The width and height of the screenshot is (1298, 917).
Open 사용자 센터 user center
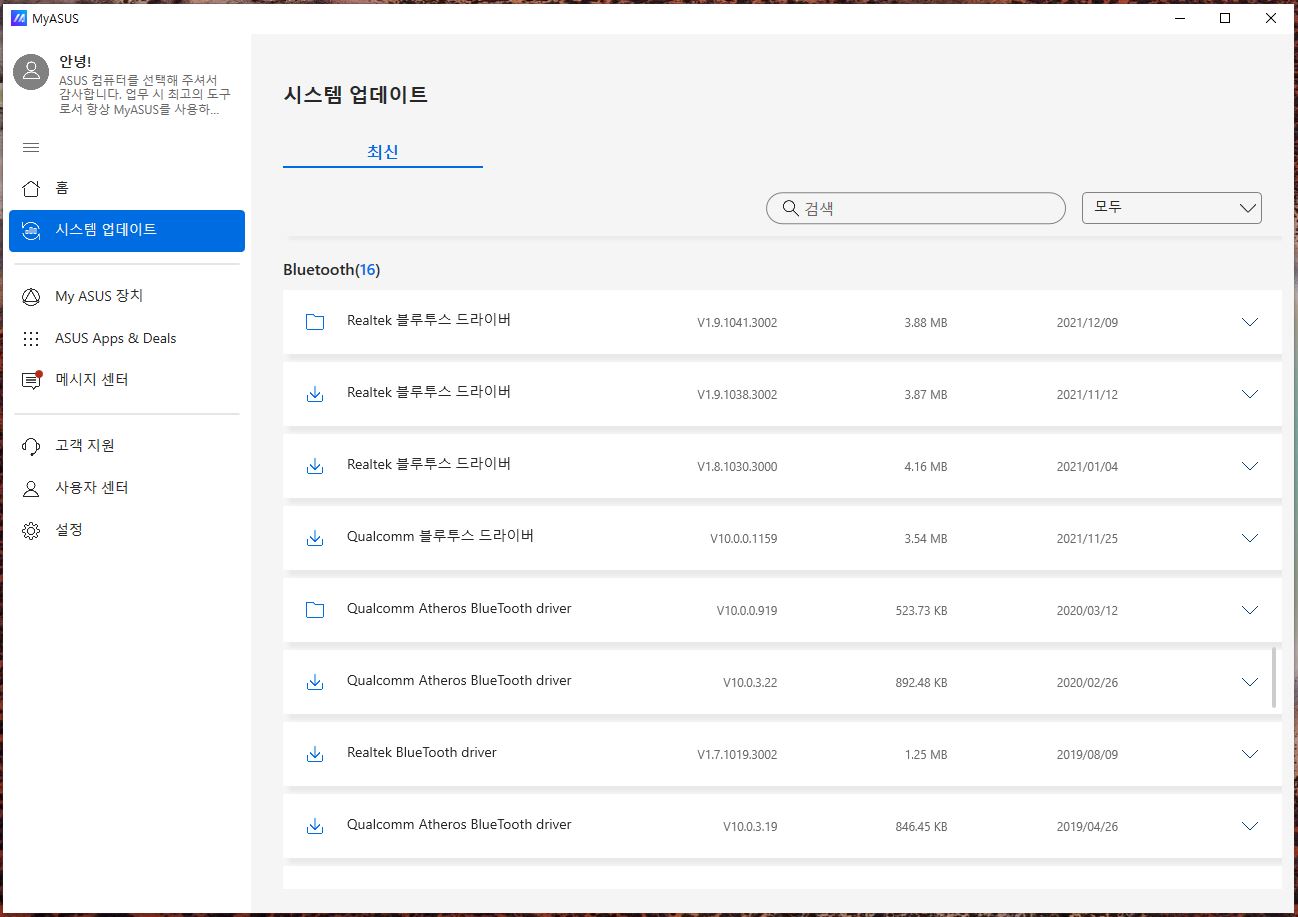127,488
